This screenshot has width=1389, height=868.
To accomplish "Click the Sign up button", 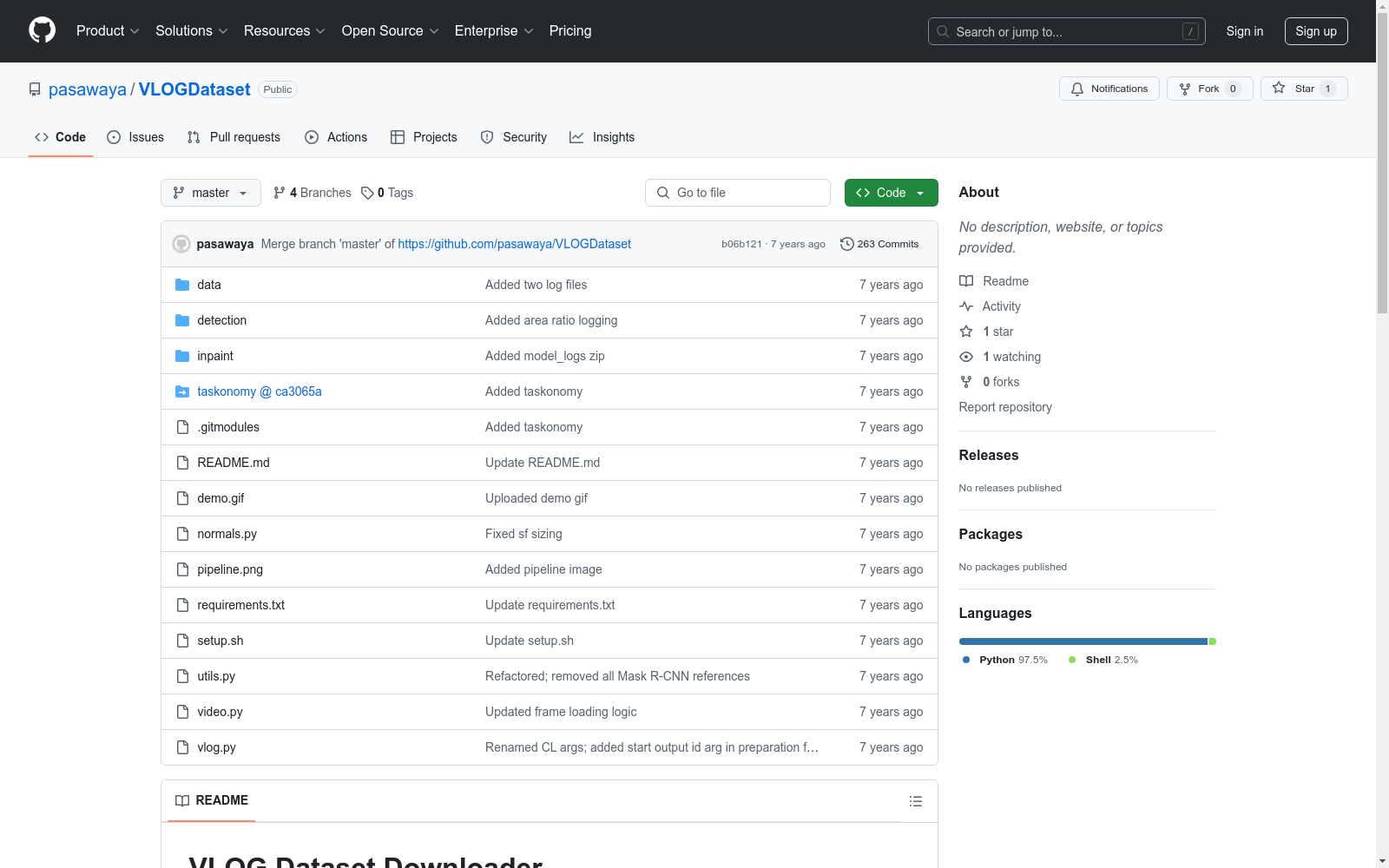I will 1316,31.
